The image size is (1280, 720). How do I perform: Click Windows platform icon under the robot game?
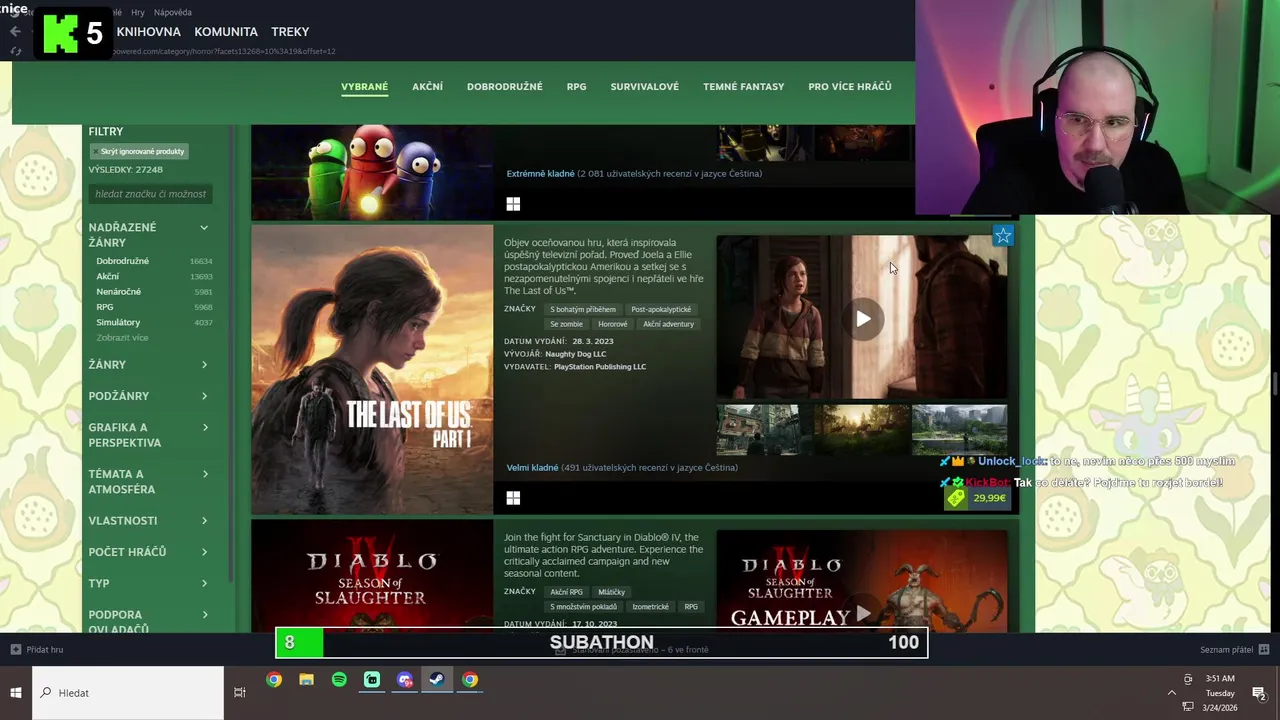click(513, 204)
